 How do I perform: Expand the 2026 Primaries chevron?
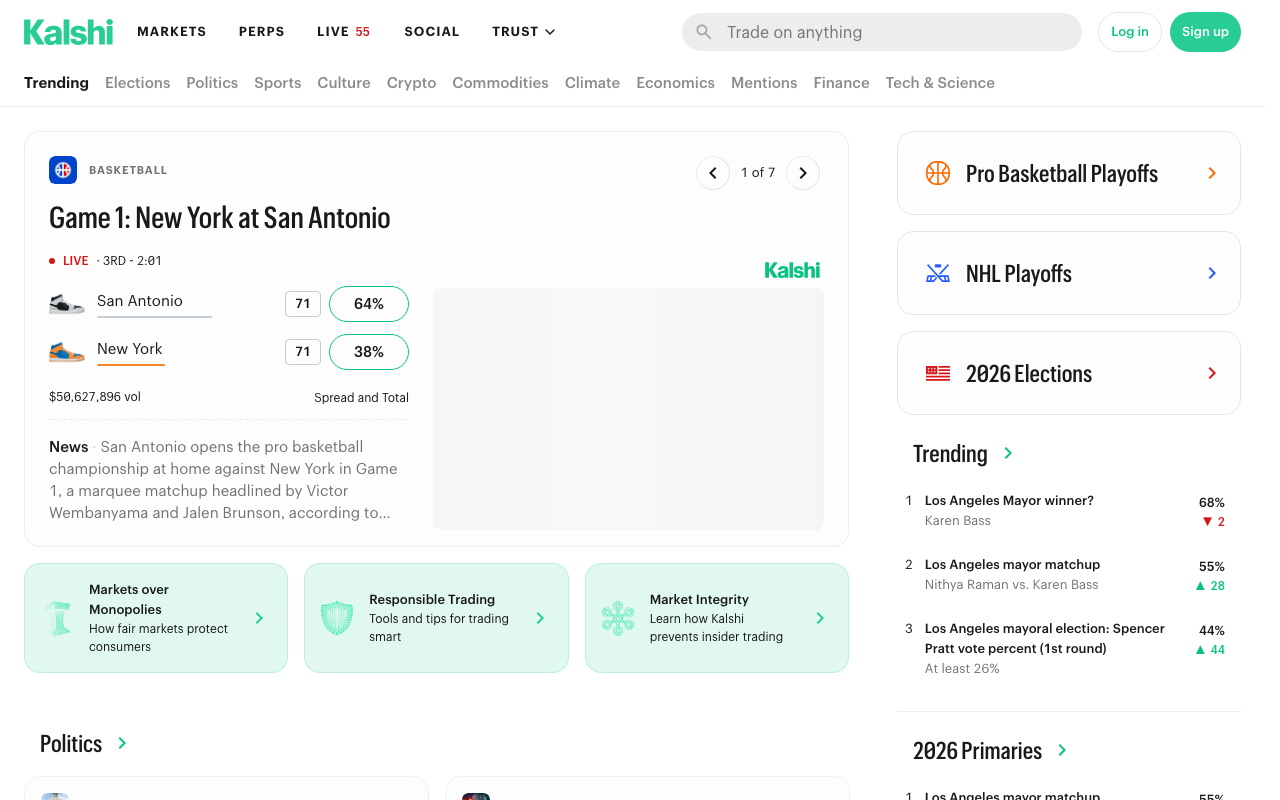pos(1062,750)
